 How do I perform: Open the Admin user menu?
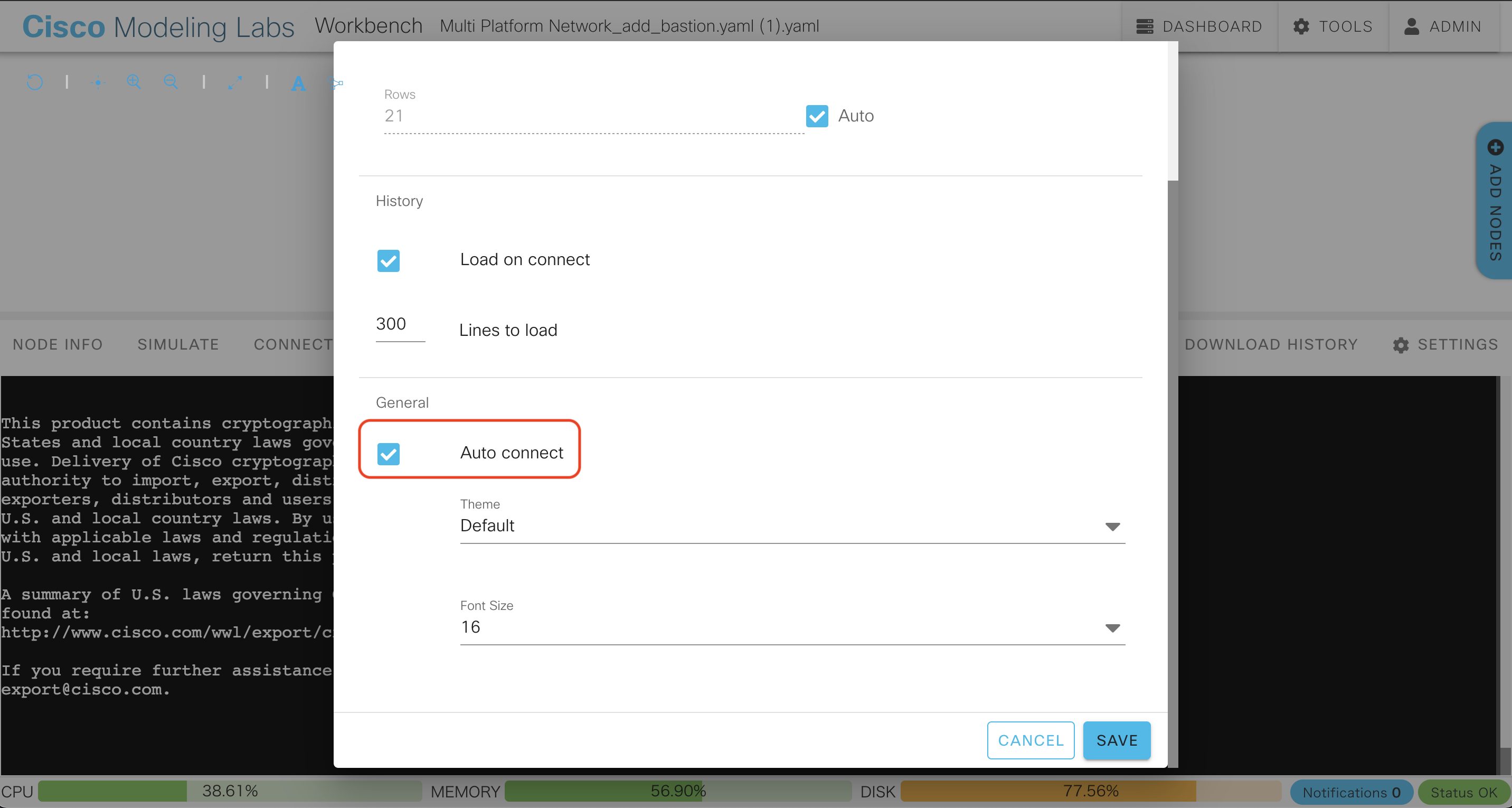tap(1442, 26)
